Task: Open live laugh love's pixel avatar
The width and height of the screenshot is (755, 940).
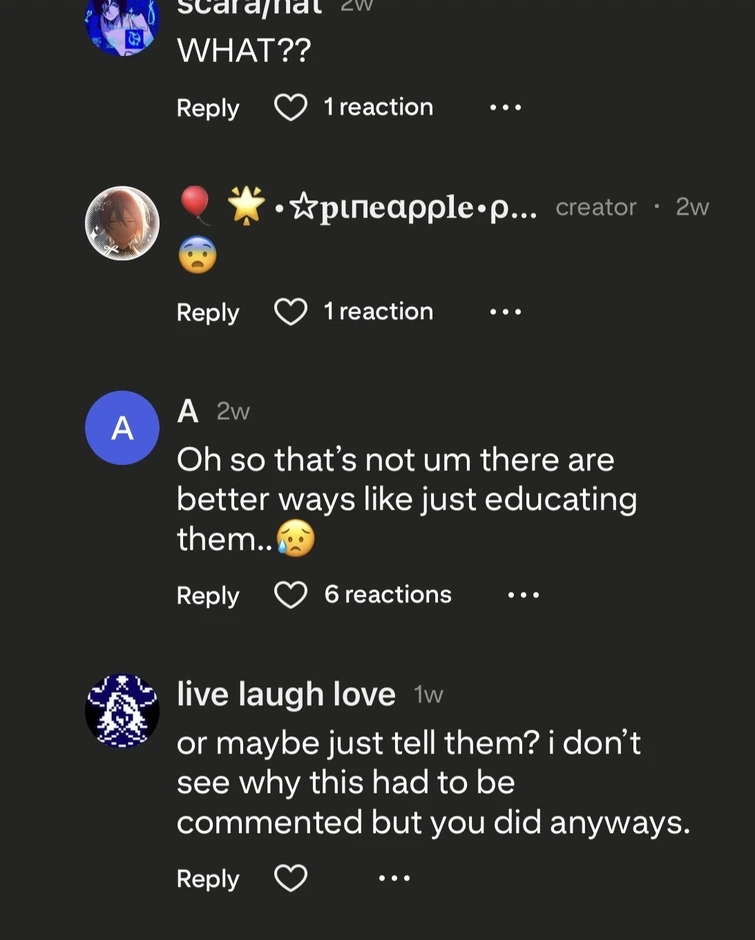Action: tap(122, 711)
